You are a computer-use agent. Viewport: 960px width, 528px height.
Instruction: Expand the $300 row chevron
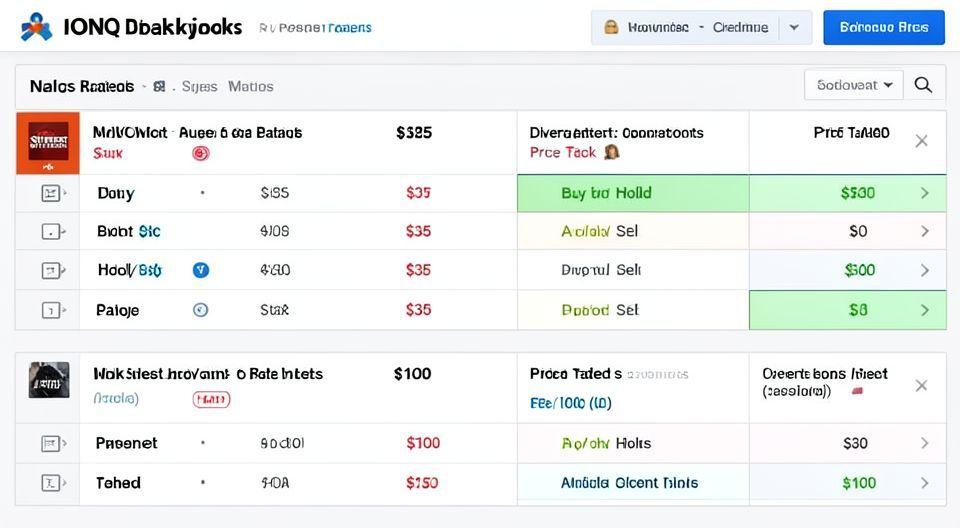pos(924,193)
